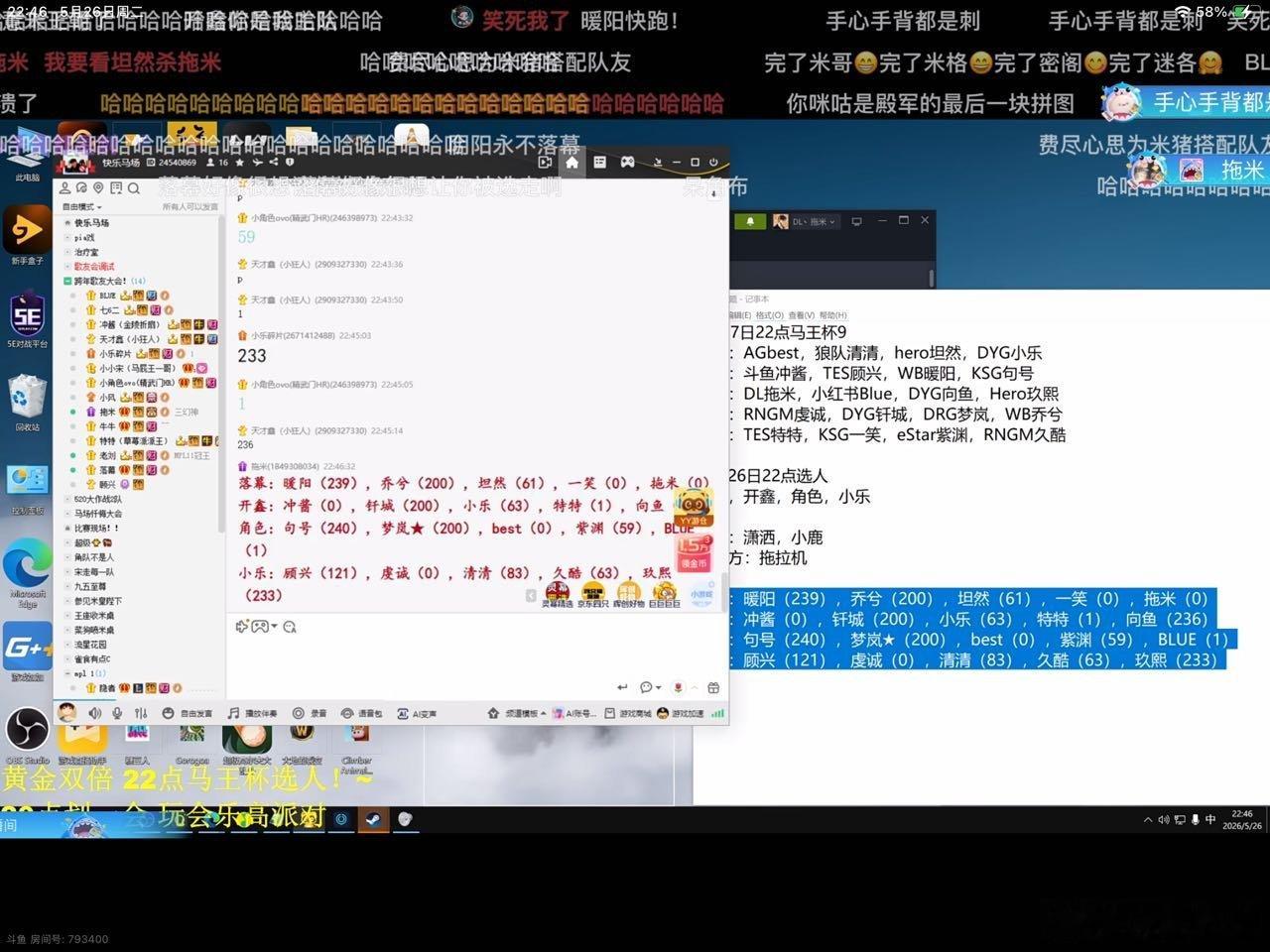The height and width of the screenshot is (952, 1270).
Task: Click the star favorite icon beside member count
Action: click(239, 162)
